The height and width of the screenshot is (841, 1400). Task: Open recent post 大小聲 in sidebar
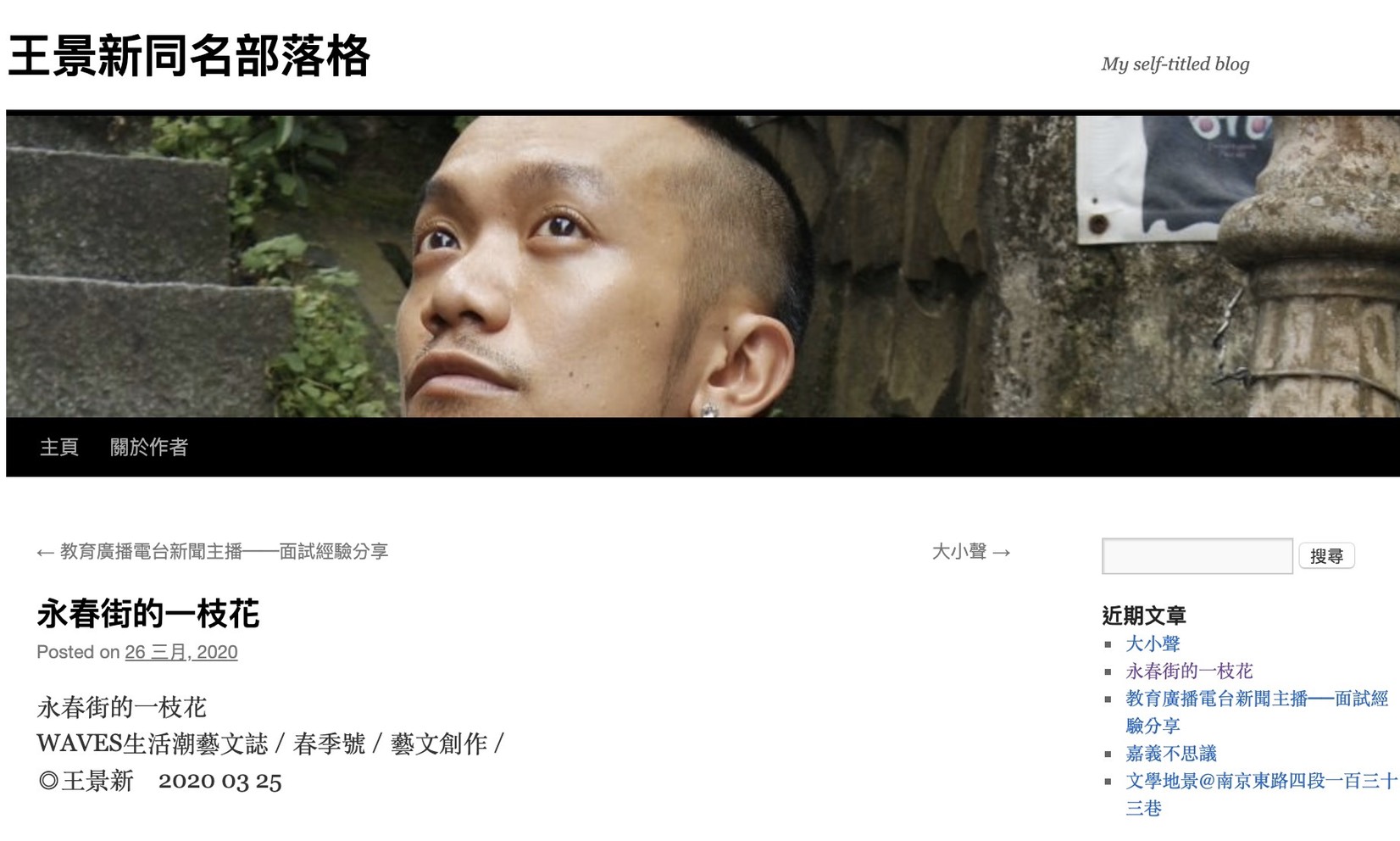tap(1153, 643)
